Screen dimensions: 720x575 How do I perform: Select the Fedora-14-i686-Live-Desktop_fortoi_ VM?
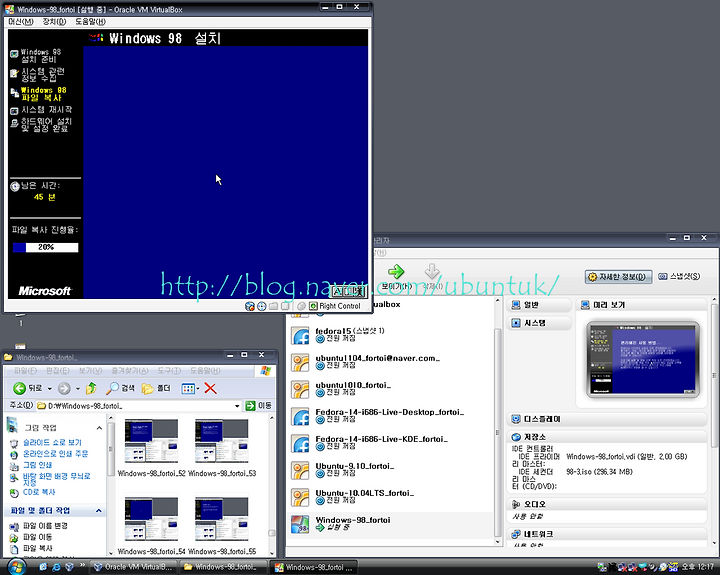390,417
